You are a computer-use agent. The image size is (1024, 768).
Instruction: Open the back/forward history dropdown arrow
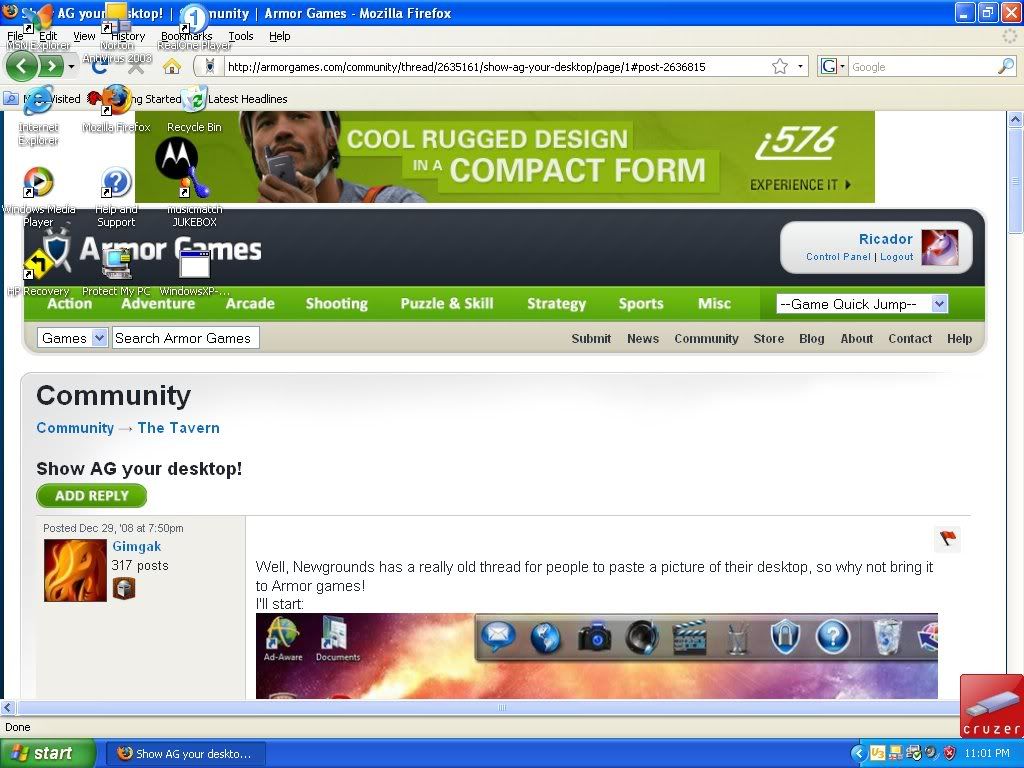pos(71,66)
